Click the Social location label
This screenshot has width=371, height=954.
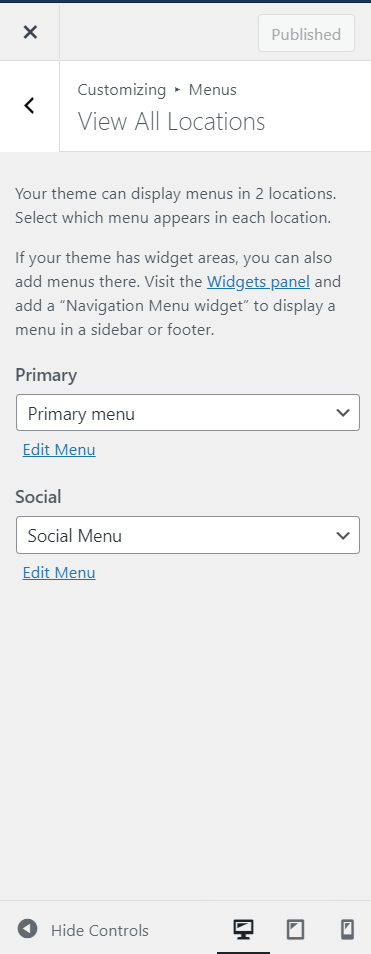[x=38, y=497]
